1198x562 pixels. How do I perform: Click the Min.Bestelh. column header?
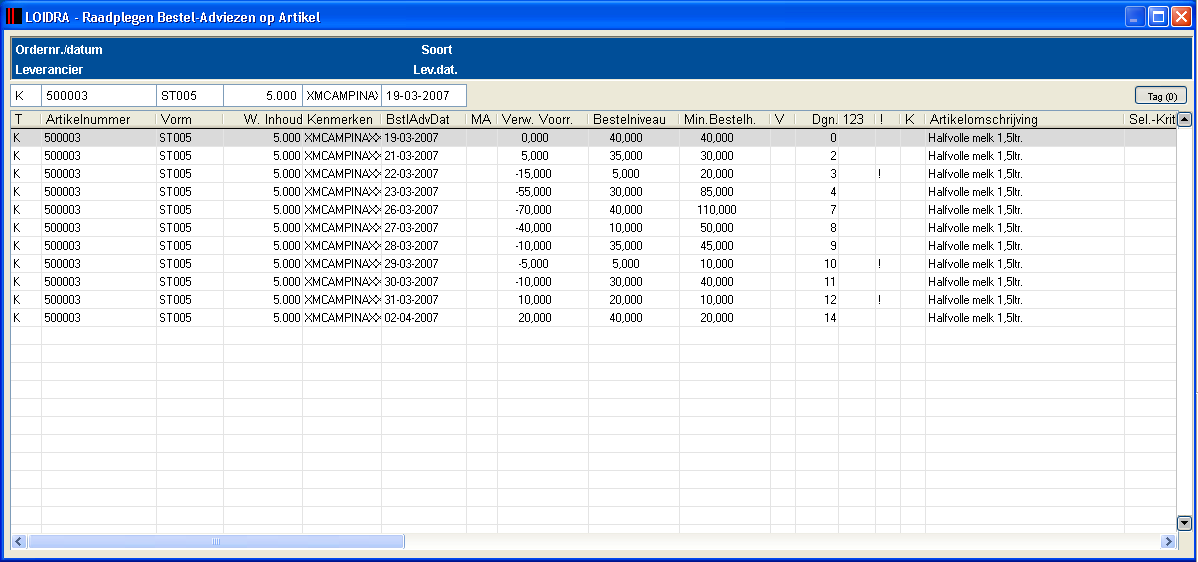(724, 120)
